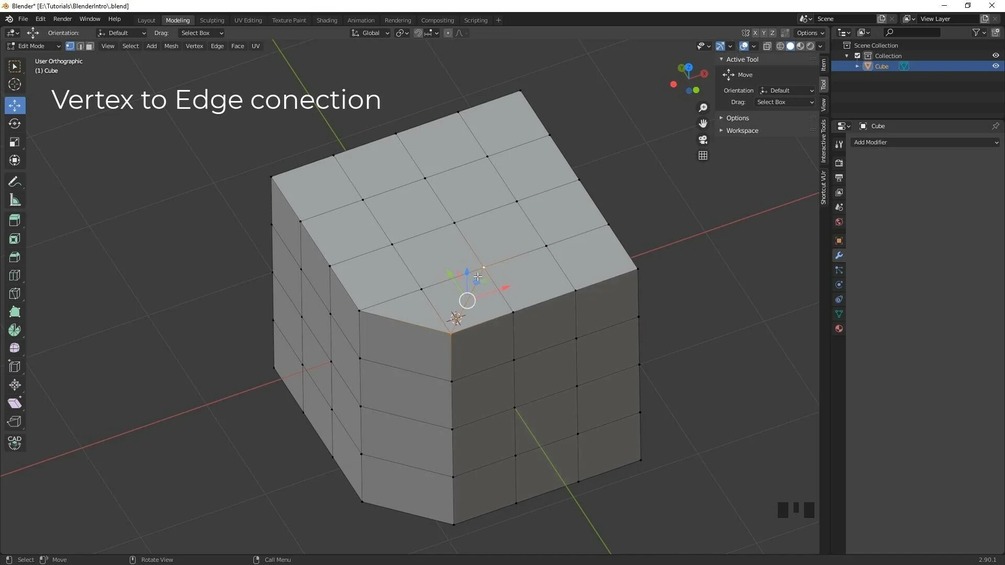
Task: Open the Object Data properties tab
Action: 839,314
